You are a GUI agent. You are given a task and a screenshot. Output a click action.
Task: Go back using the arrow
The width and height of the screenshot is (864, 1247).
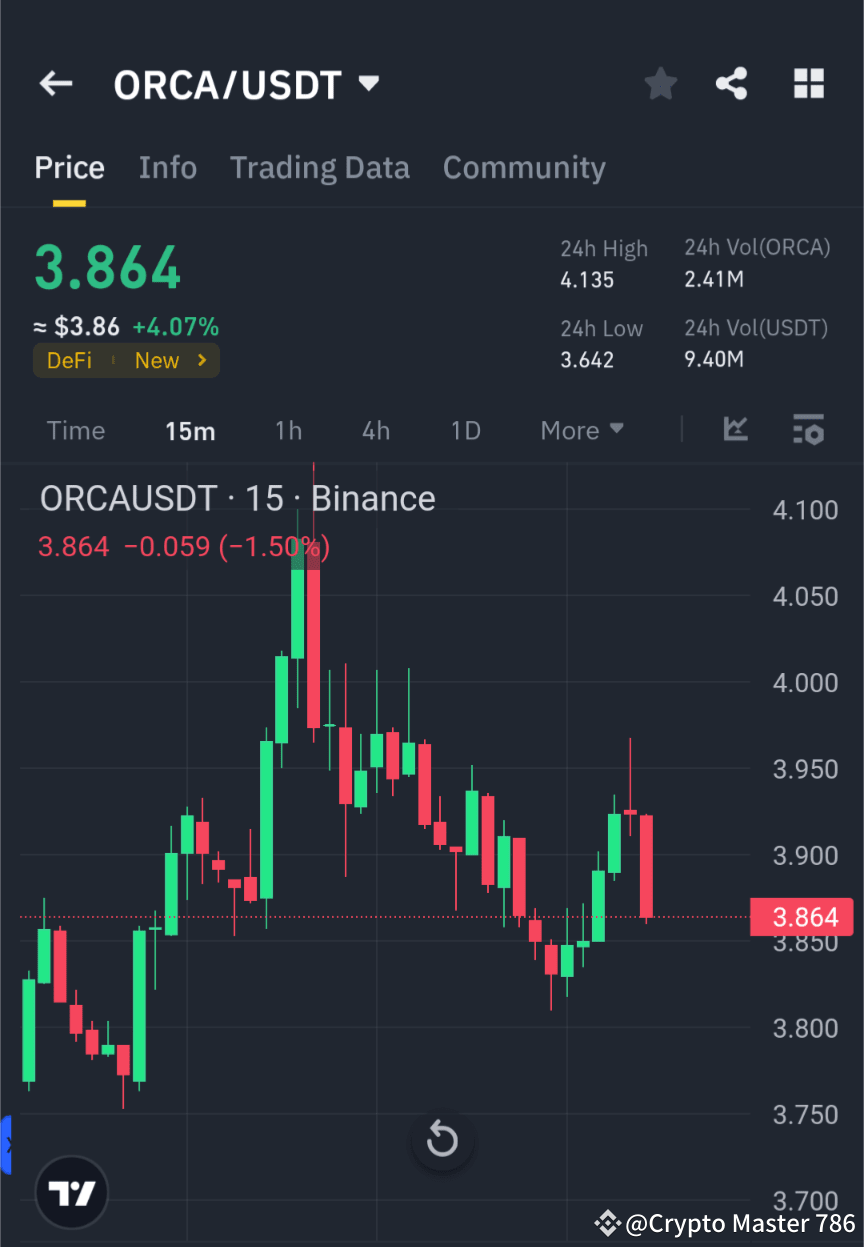point(55,84)
